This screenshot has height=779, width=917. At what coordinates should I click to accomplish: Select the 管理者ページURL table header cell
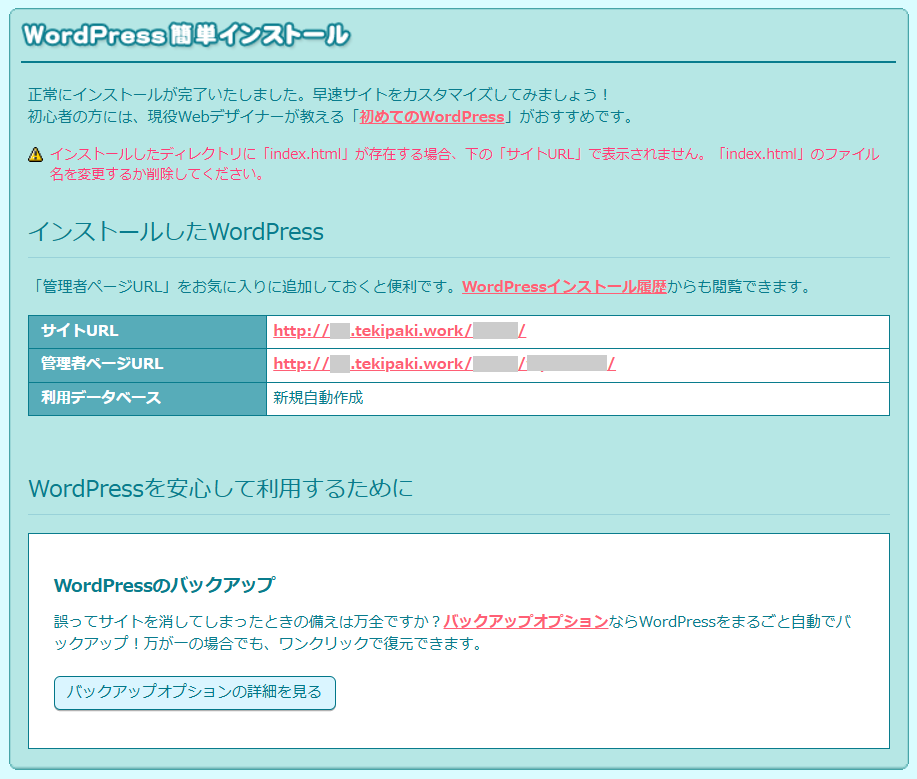(147, 364)
